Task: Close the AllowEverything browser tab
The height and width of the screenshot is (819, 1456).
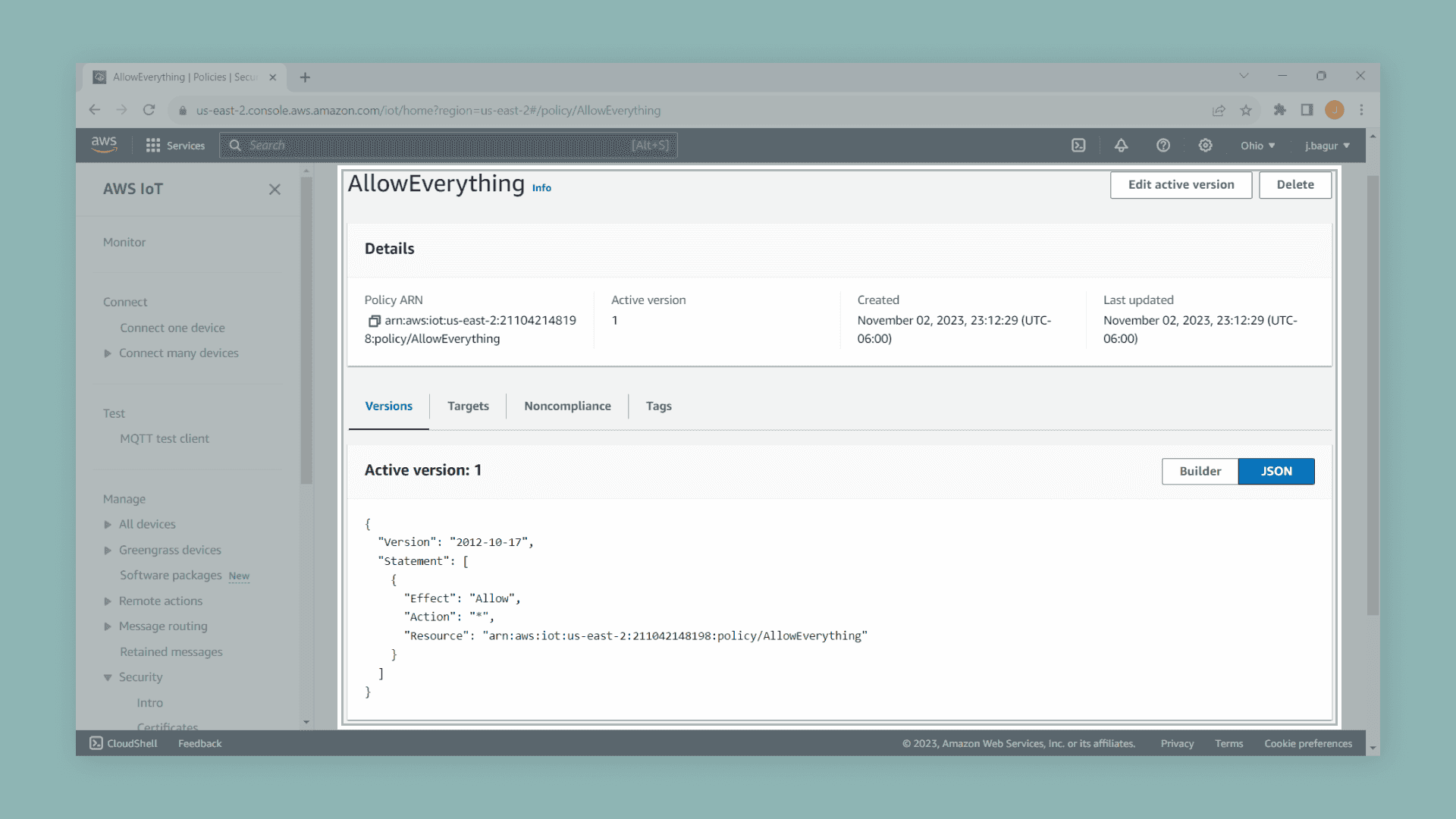Action: (273, 77)
